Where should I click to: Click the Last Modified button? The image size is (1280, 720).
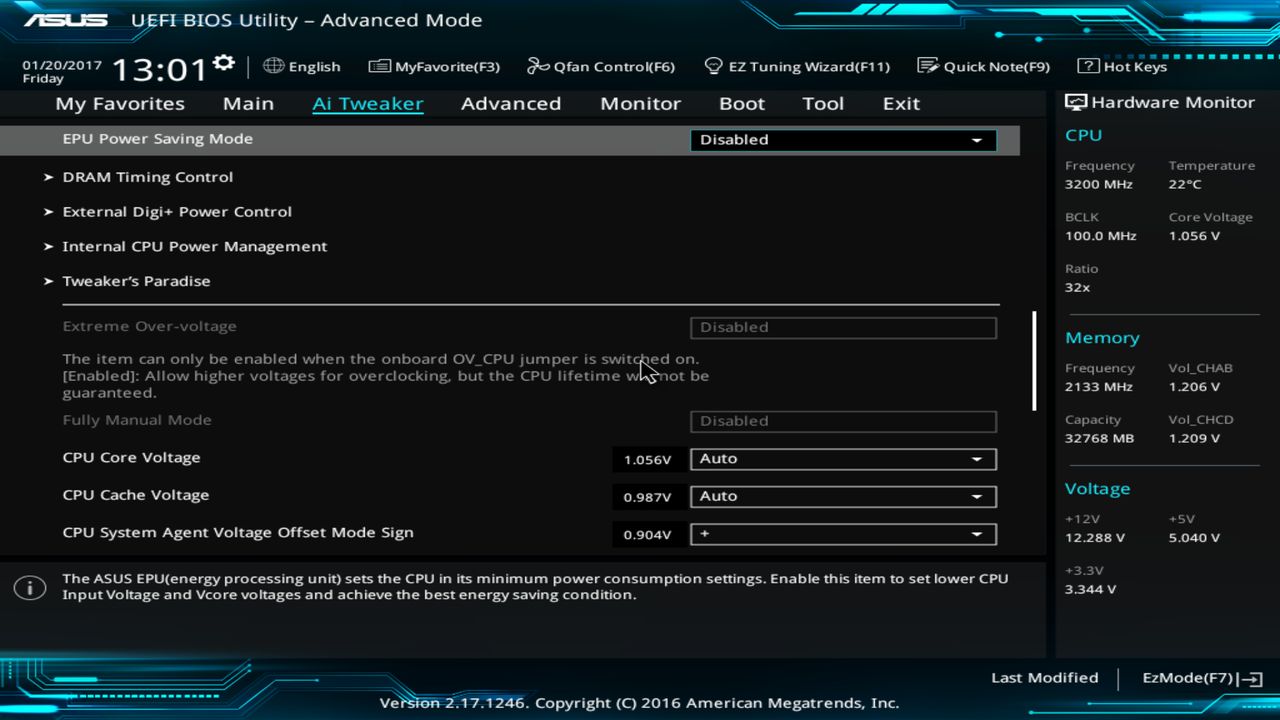click(x=1044, y=677)
